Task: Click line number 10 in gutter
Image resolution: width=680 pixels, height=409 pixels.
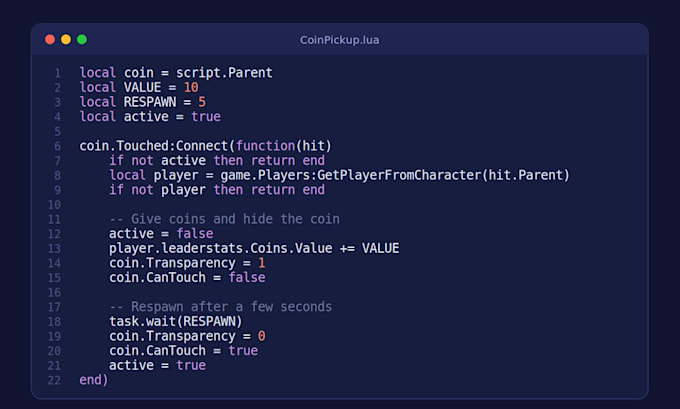Action: [x=54, y=205]
